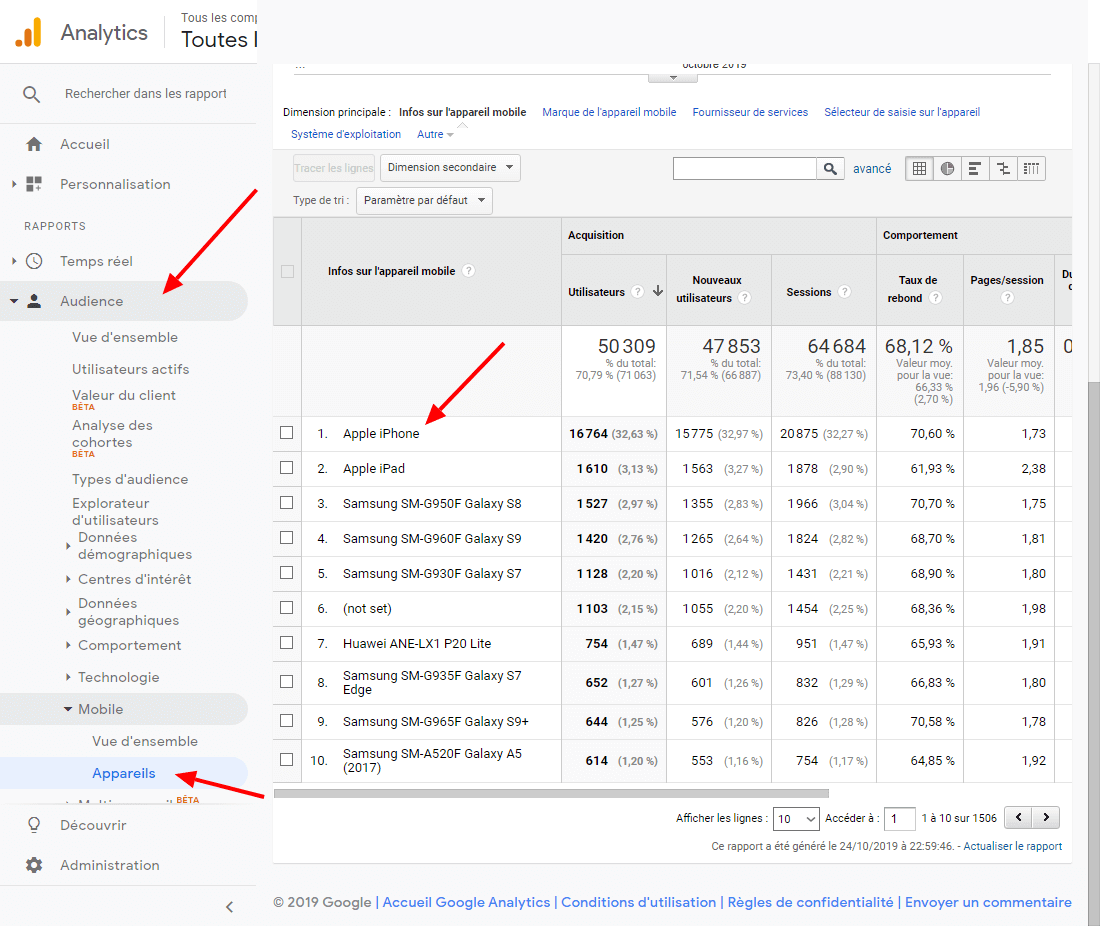The width and height of the screenshot is (1100, 926).
Task: Click help icon beside Infos sur l'appareil mobile header
Action: pyautogui.click(x=469, y=271)
